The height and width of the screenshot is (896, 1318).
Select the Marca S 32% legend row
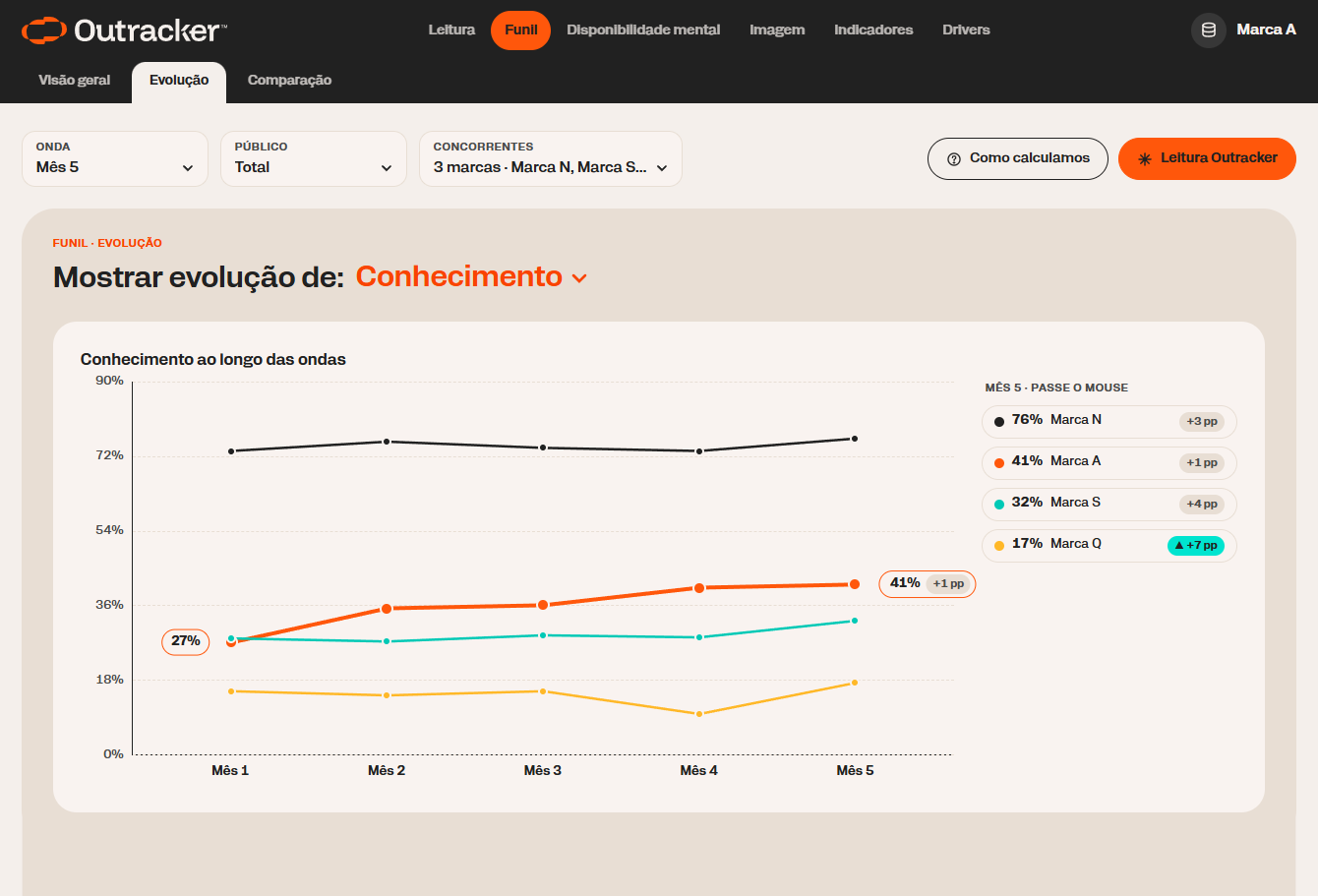(x=1108, y=505)
